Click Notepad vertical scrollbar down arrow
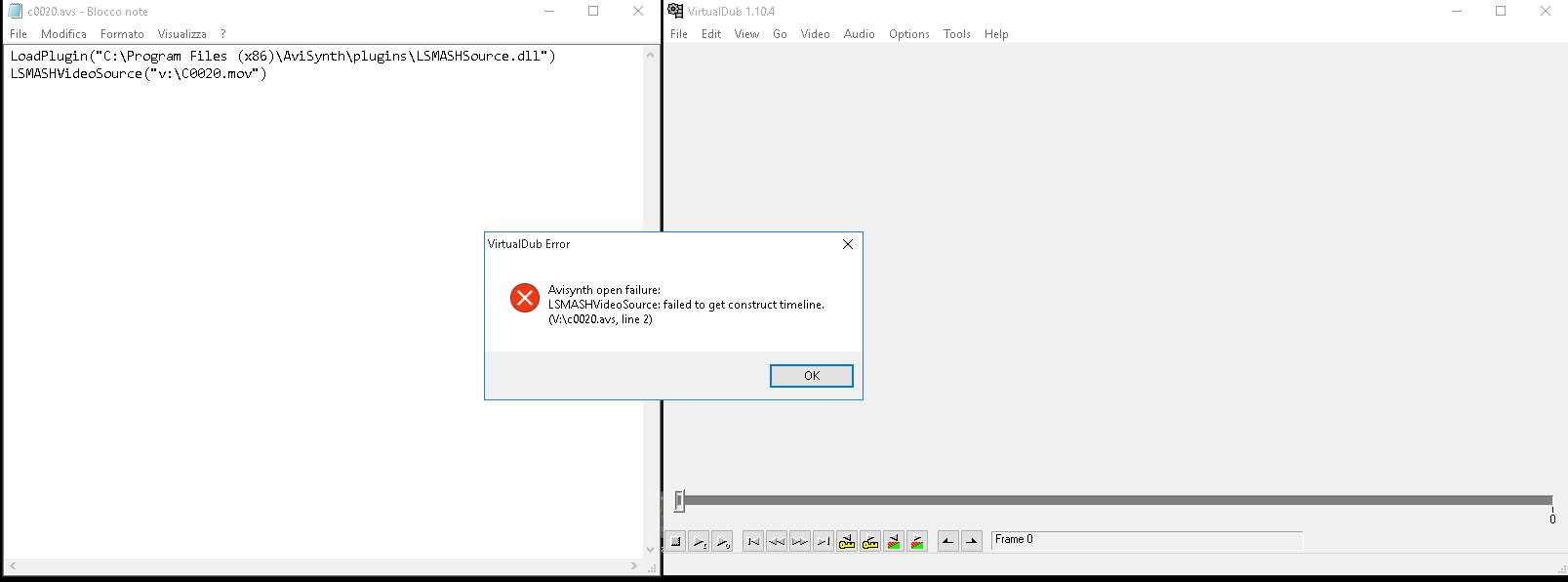Image resolution: width=1568 pixels, height=582 pixels. (x=651, y=550)
